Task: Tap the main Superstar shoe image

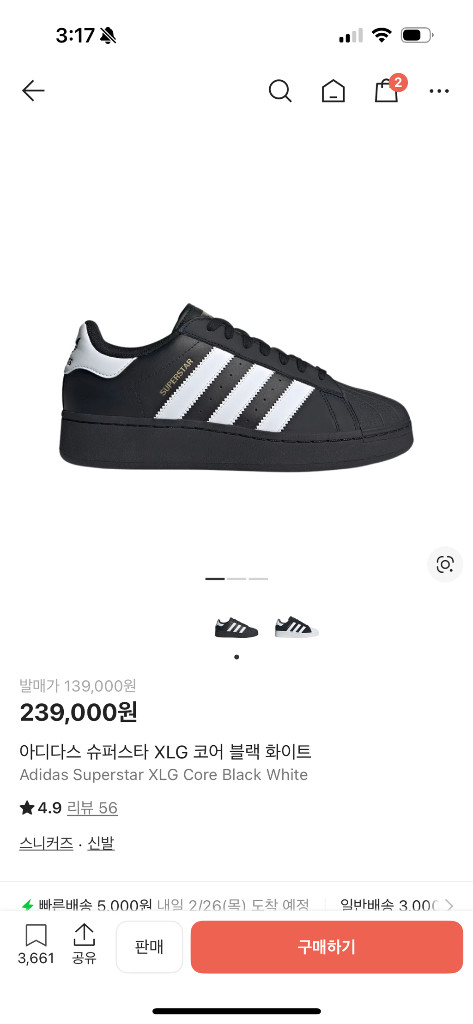Action: [x=236, y=387]
